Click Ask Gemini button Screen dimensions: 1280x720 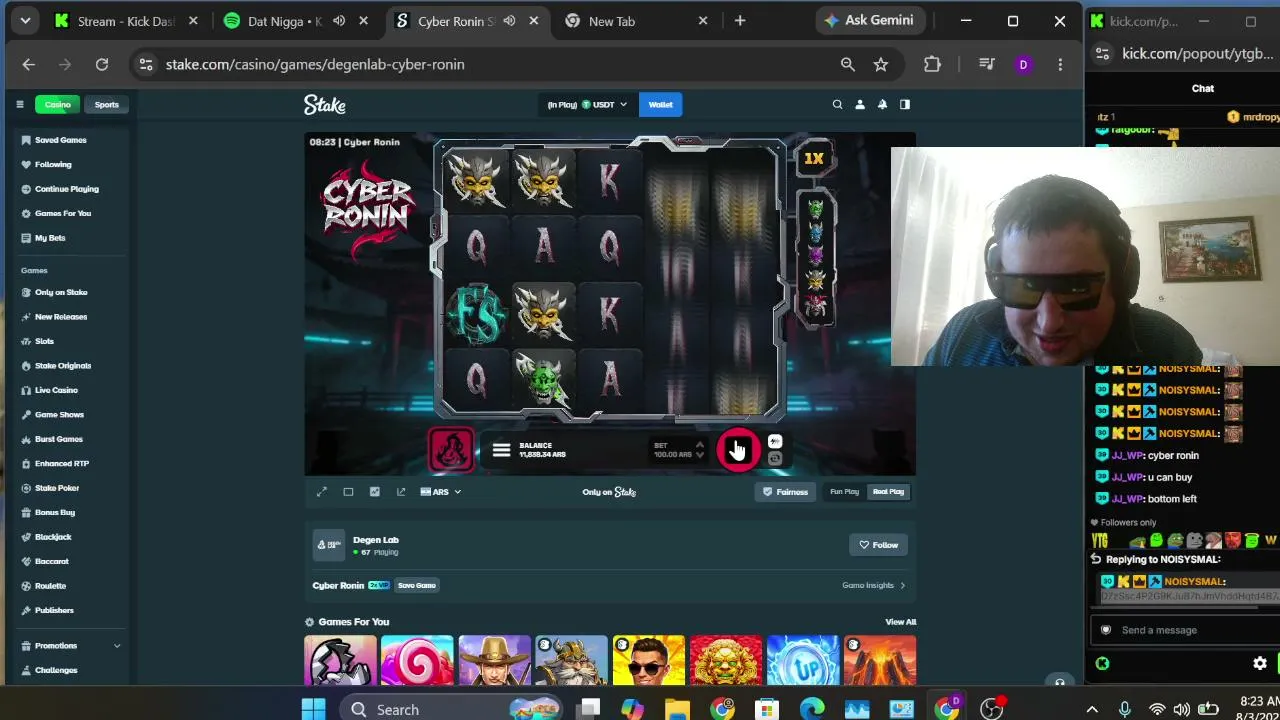[x=868, y=20]
